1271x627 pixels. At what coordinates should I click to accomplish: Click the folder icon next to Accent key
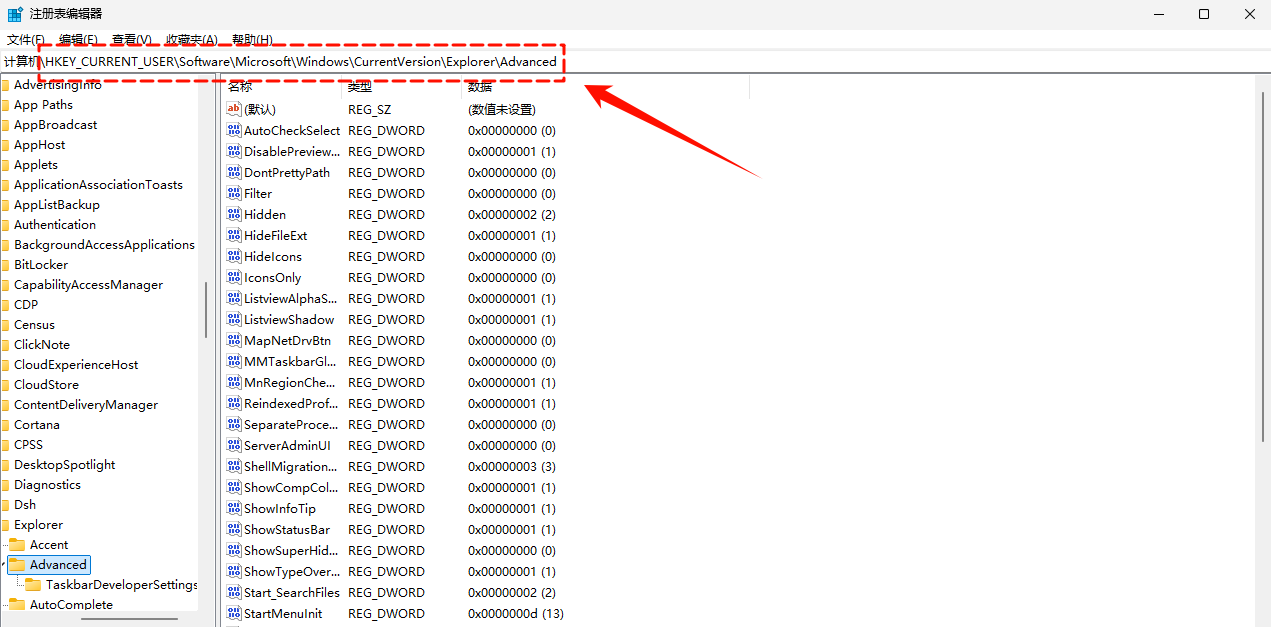[x=17, y=545]
